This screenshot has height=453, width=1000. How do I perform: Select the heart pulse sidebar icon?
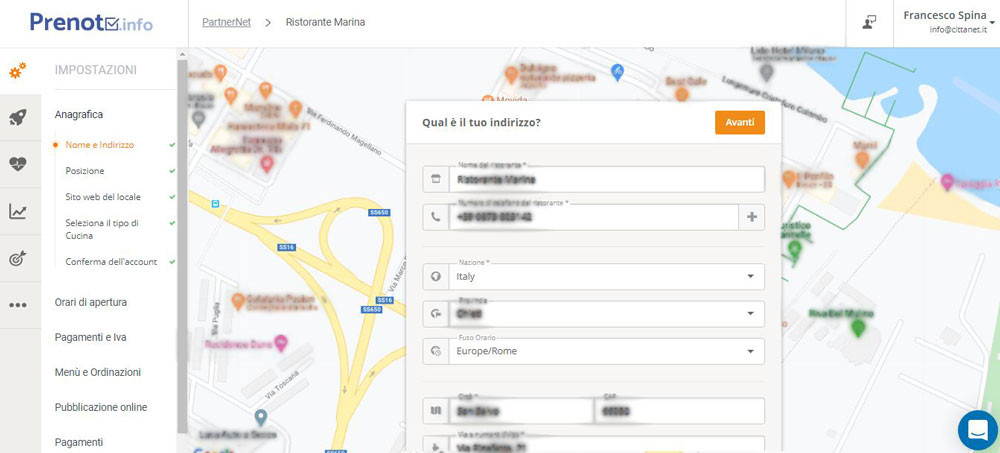(18, 165)
